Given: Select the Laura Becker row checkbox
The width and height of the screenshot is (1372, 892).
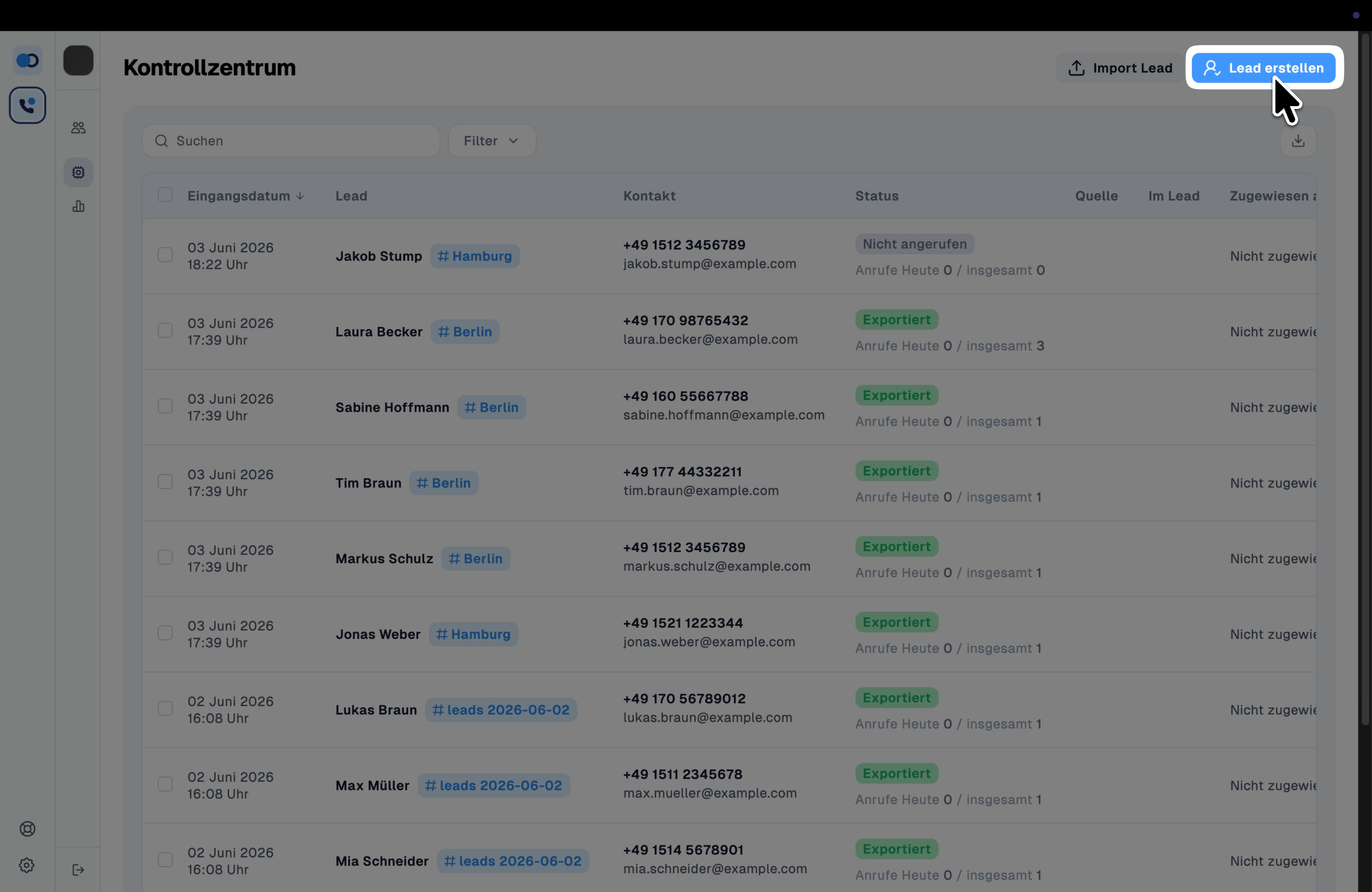Looking at the screenshot, I should [x=165, y=330].
